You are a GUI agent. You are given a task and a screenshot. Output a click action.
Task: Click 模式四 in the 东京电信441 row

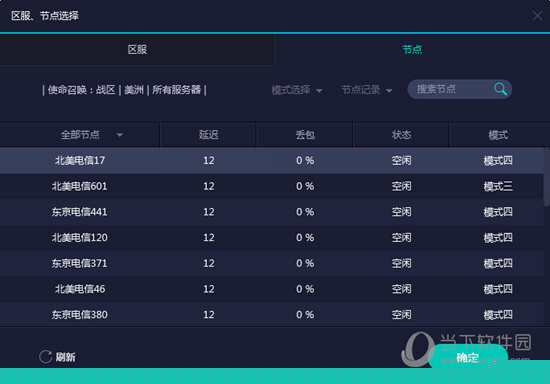coord(498,212)
